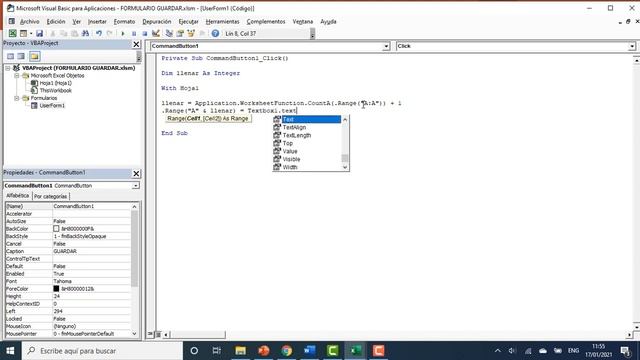Open the CommandButton1 object dropdown above code
The width and height of the screenshot is (640, 360).
pyautogui.click(x=386, y=47)
